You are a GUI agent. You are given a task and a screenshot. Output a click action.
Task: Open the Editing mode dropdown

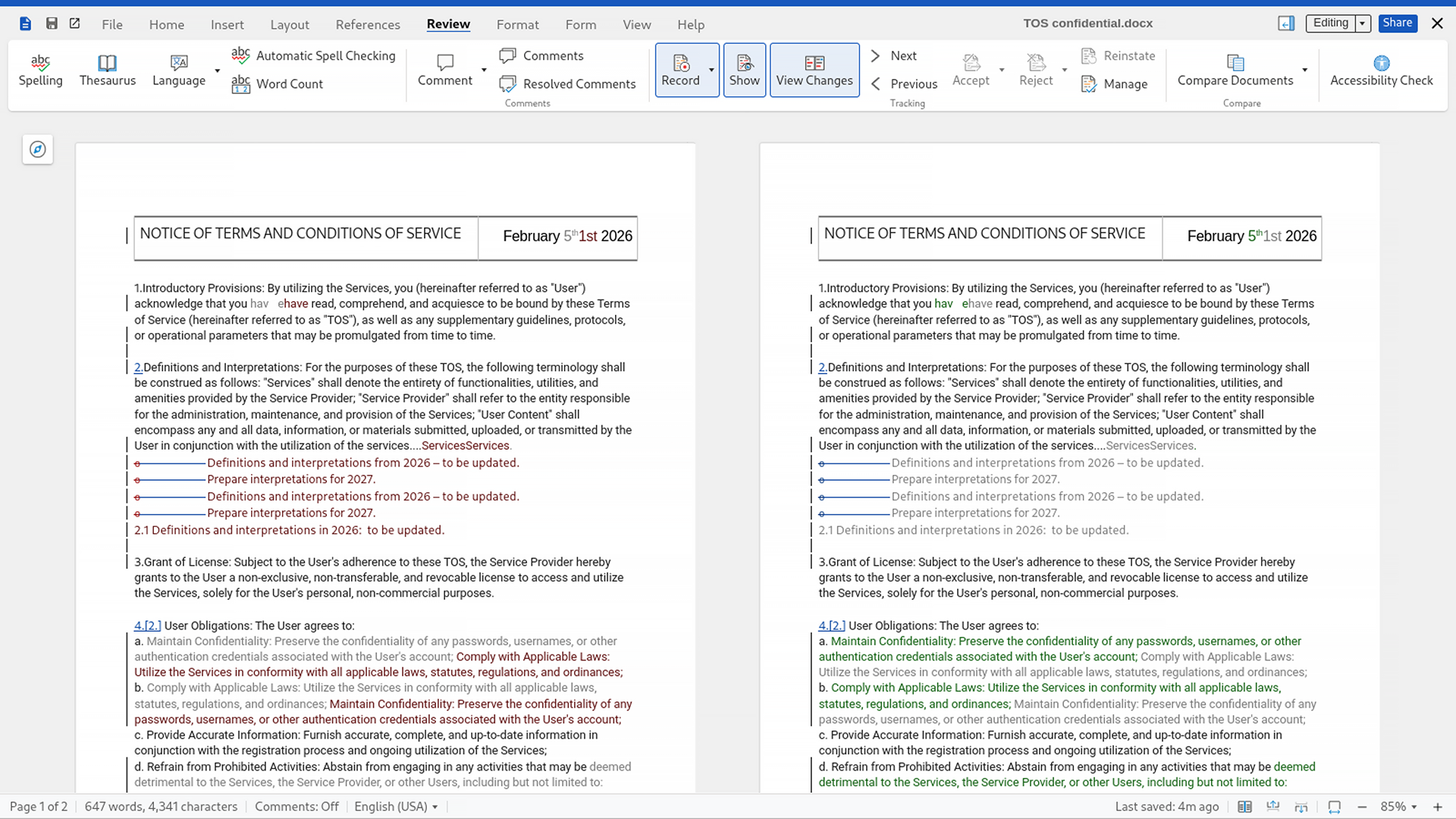coord(1362,24)
